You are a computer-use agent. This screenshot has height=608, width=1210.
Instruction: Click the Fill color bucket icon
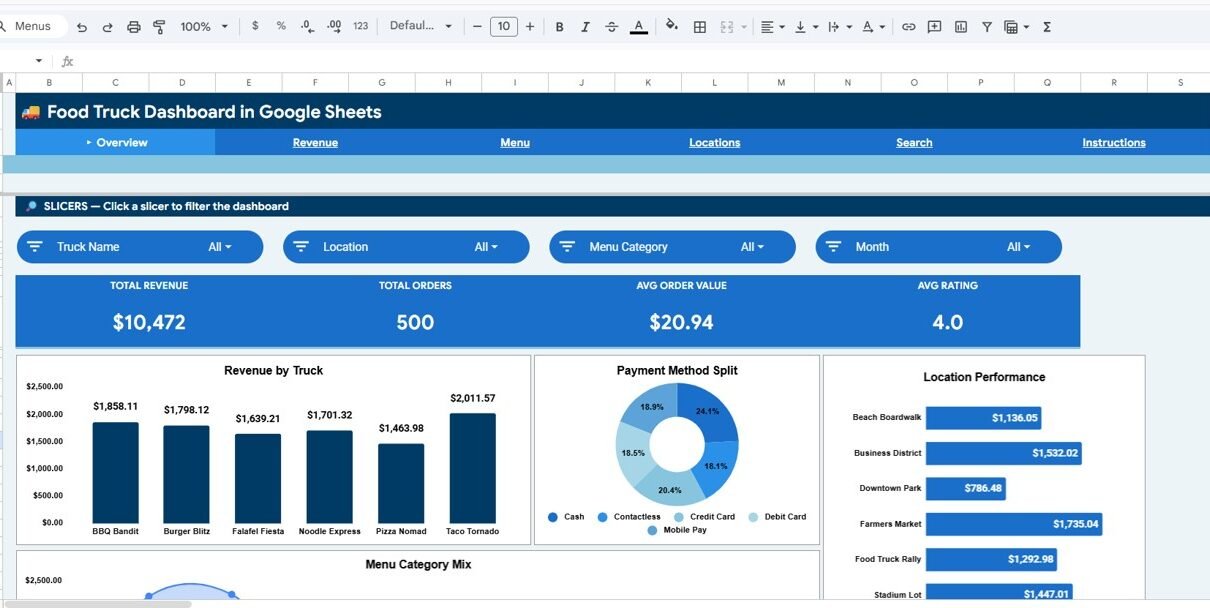tap(672, 27)
